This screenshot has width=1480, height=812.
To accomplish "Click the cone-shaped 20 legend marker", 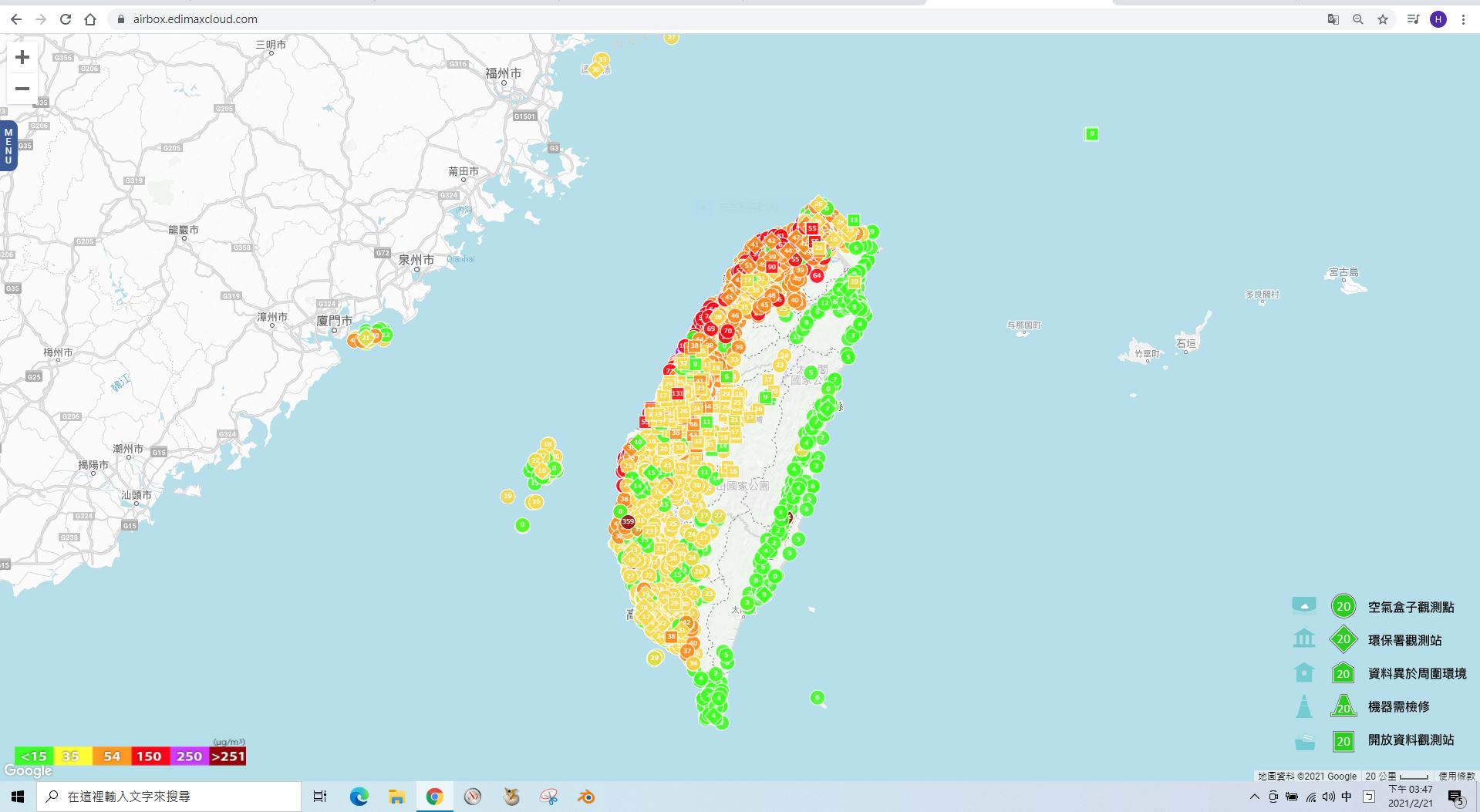I will [1343, 706].
